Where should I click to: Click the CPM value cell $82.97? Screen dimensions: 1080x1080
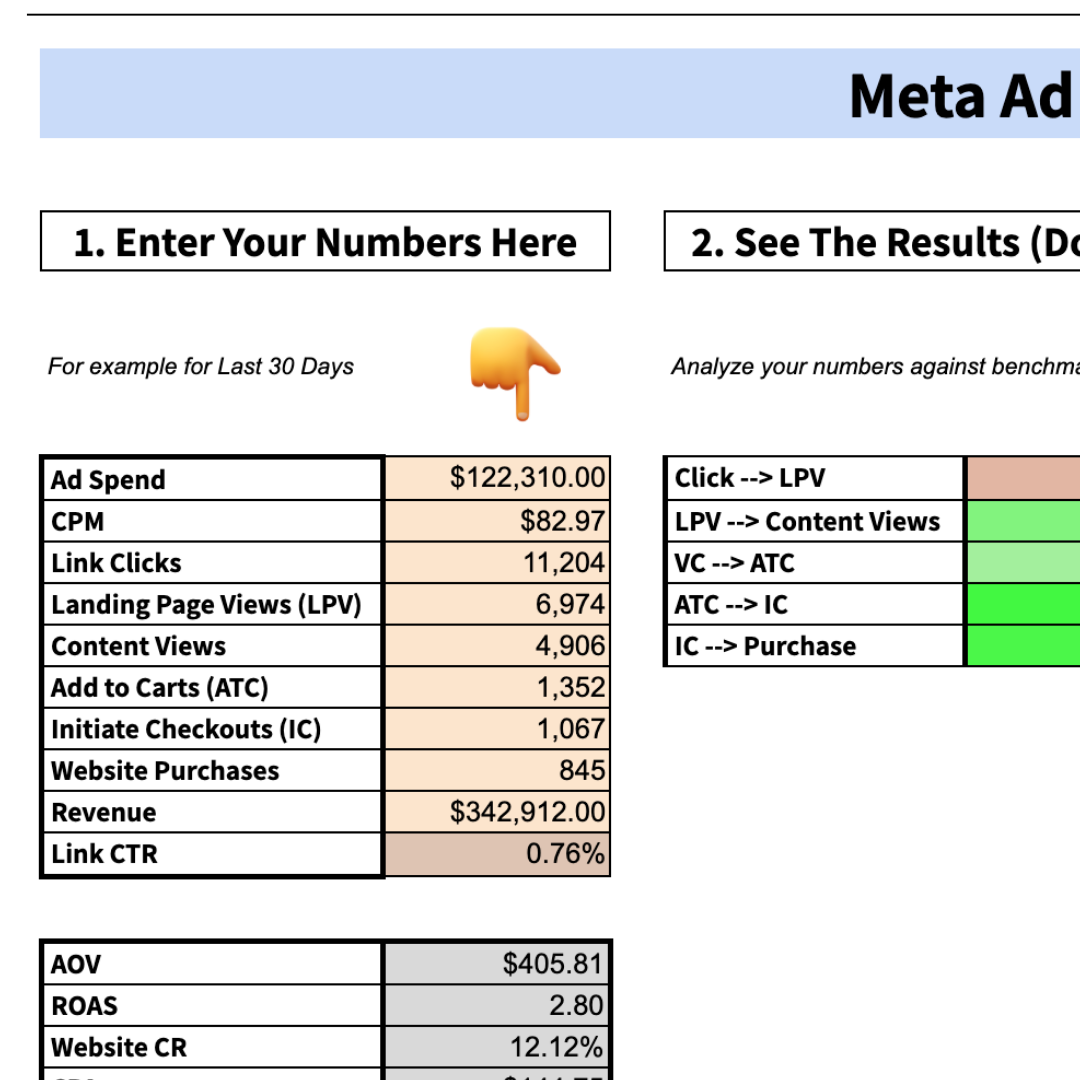pos(497,520)
